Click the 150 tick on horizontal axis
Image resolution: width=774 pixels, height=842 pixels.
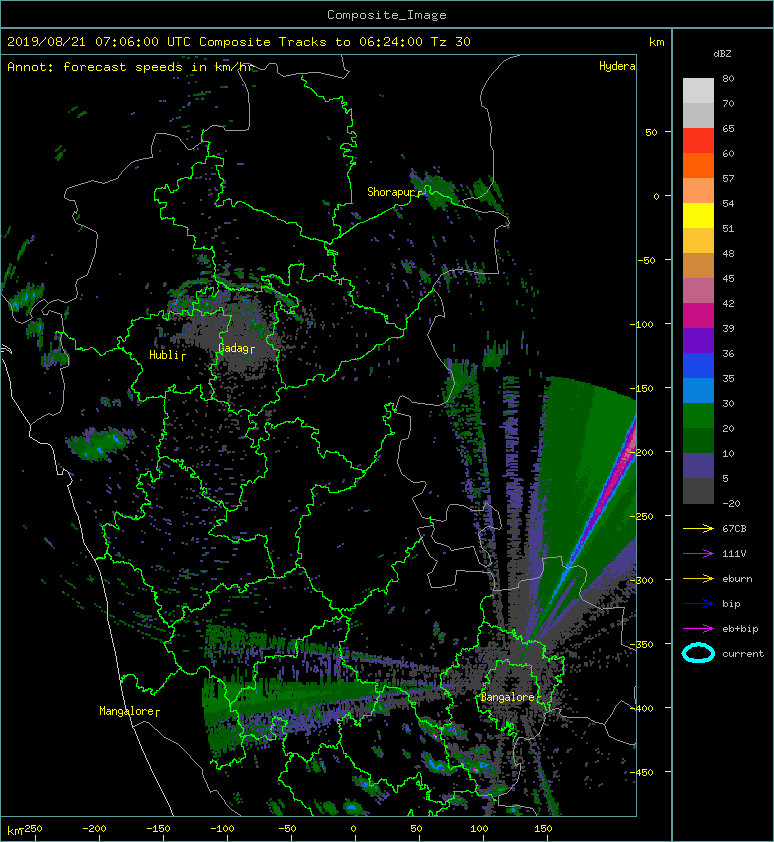point(543,829)
